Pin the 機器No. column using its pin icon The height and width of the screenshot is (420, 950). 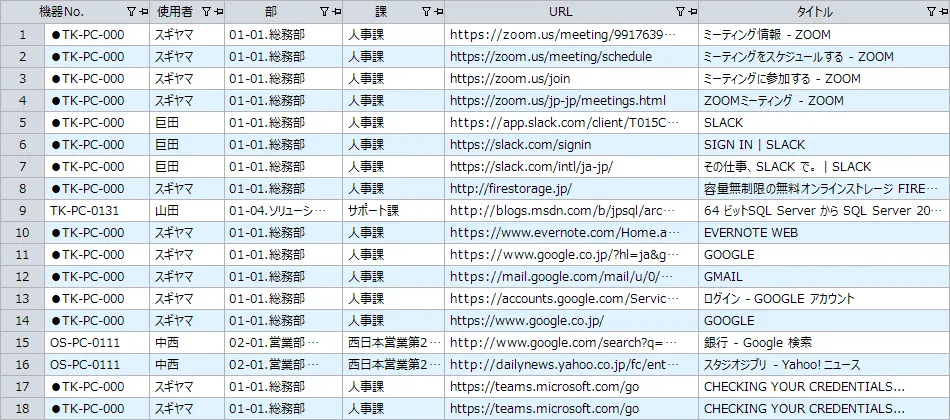pos(143,12)
